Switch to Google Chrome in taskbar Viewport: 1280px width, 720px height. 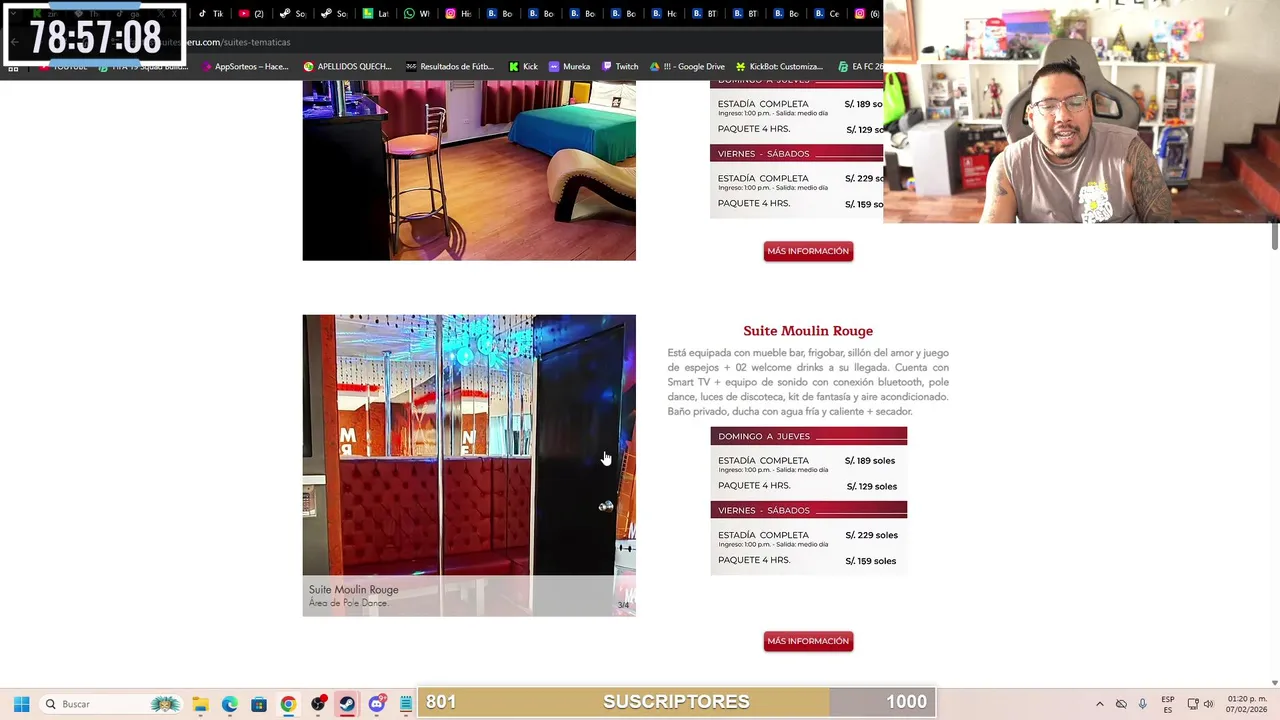[x=288, y=704]
